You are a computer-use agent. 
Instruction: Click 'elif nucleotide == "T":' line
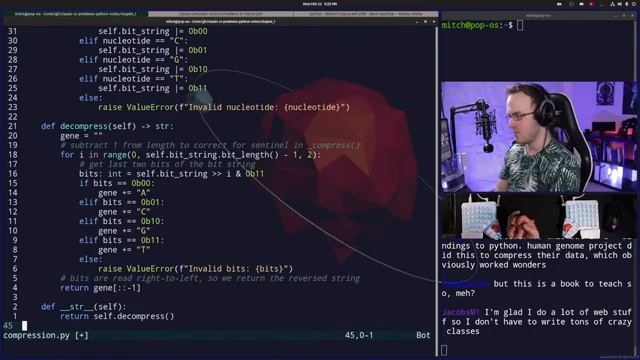[x=133, y=79]
